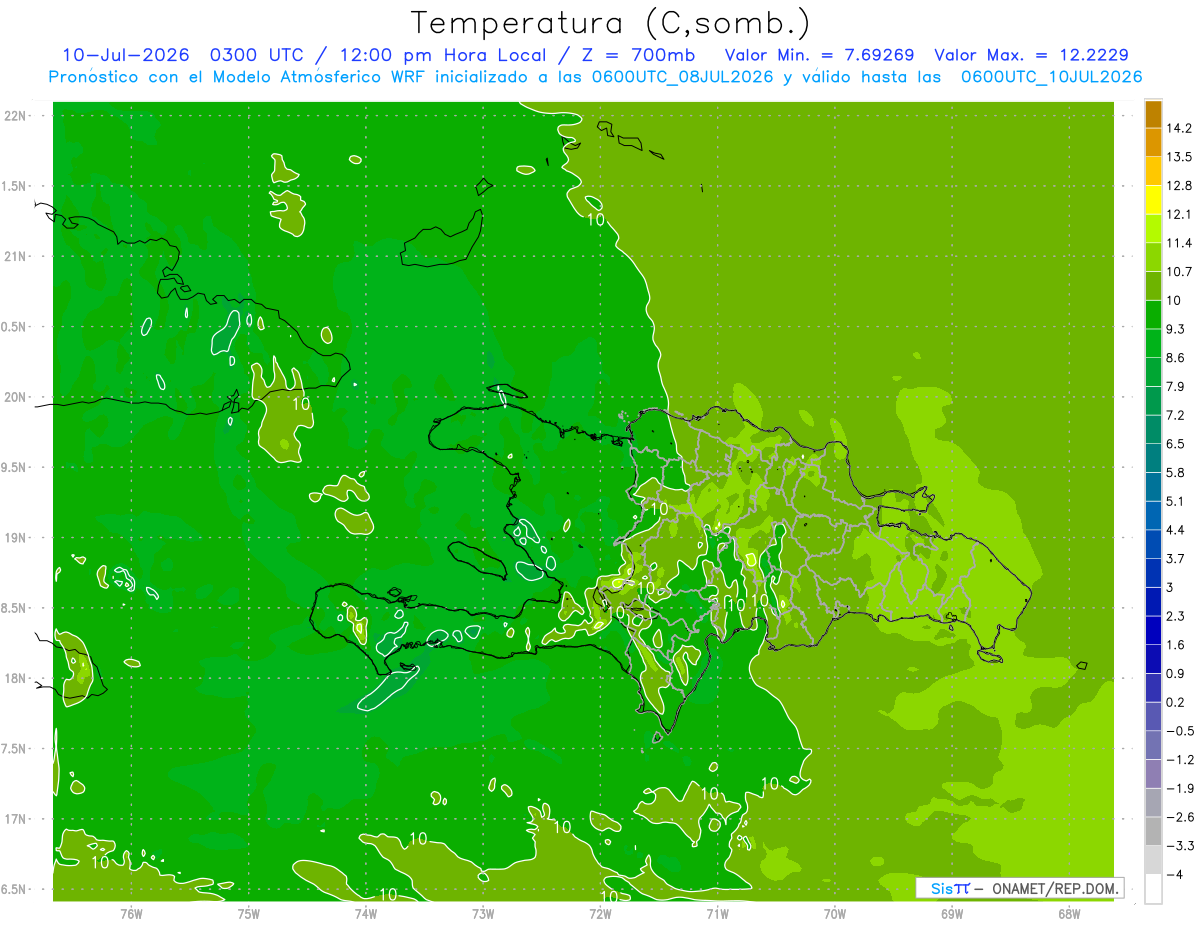This screenshot has width=1200, height=927.
Task: Click the colorbar label '14.2'
Action: pos(1180,128)
